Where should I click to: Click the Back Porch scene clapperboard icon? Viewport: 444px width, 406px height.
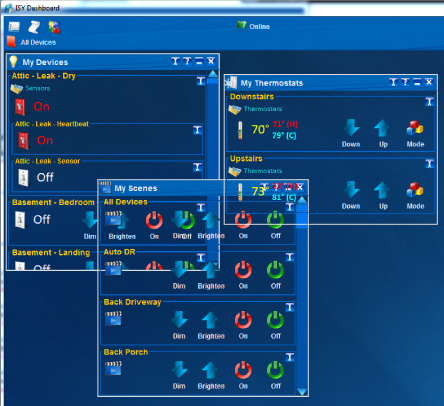pyautogui.click(x=113, y=369)
